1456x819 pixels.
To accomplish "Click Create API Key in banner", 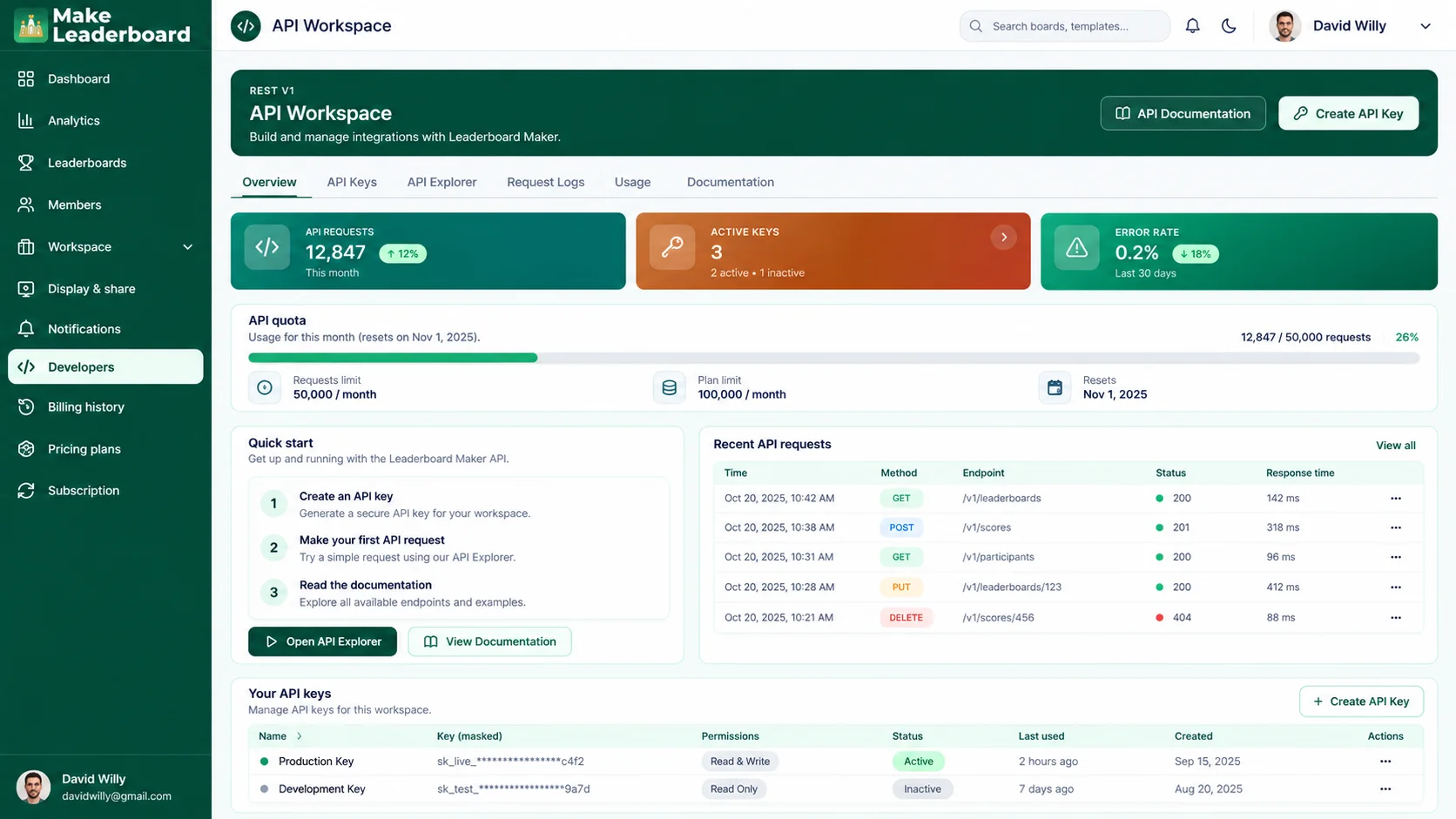I will coord(1348,113).
